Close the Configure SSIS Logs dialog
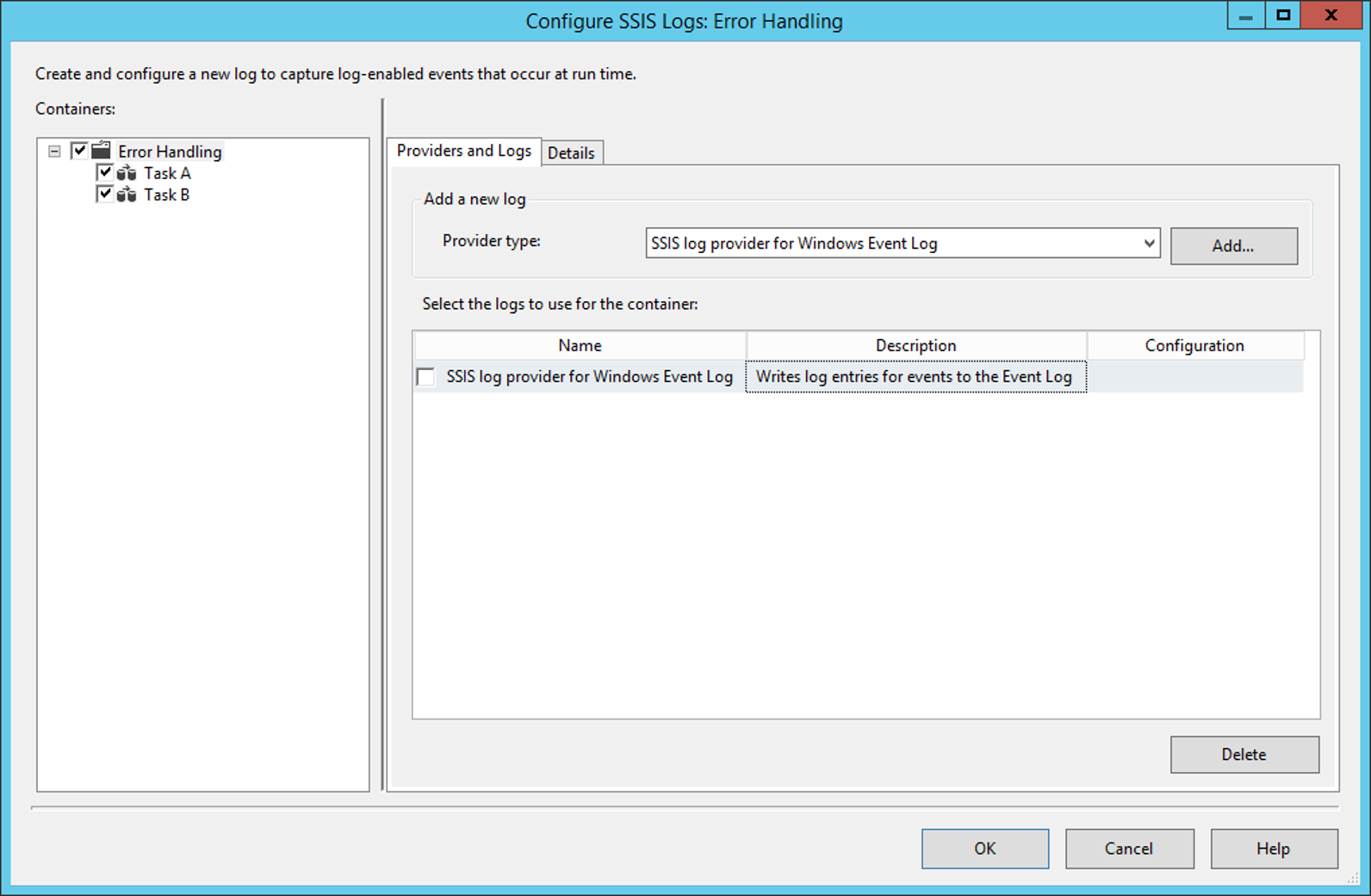 click(x=1331, y=15)
